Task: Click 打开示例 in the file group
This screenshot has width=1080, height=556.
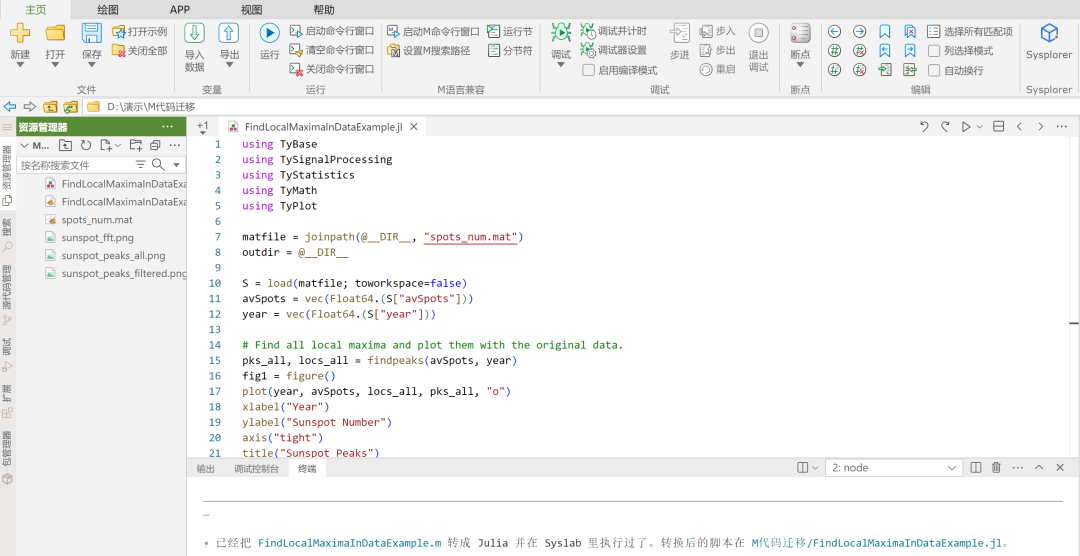Action: coord(141,32)
